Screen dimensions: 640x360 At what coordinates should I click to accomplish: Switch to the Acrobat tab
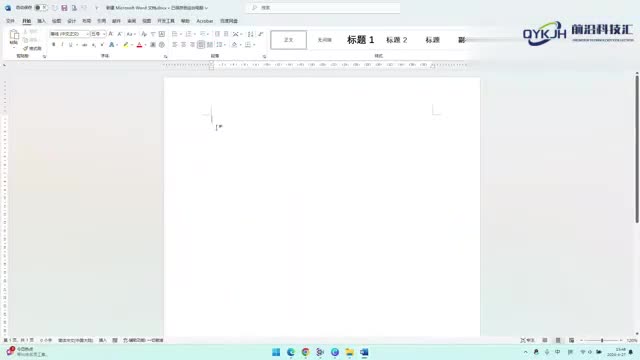[x=205, y=21]
